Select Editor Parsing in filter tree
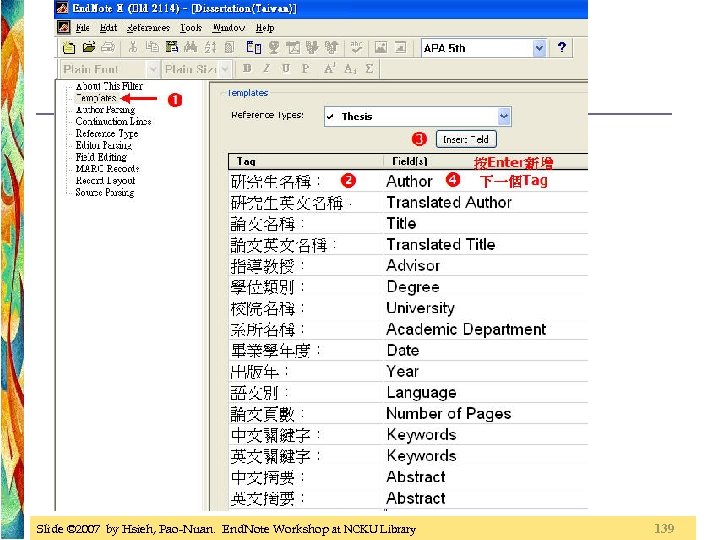The width and height of the screenshot is (720, 540). (104, 146)
